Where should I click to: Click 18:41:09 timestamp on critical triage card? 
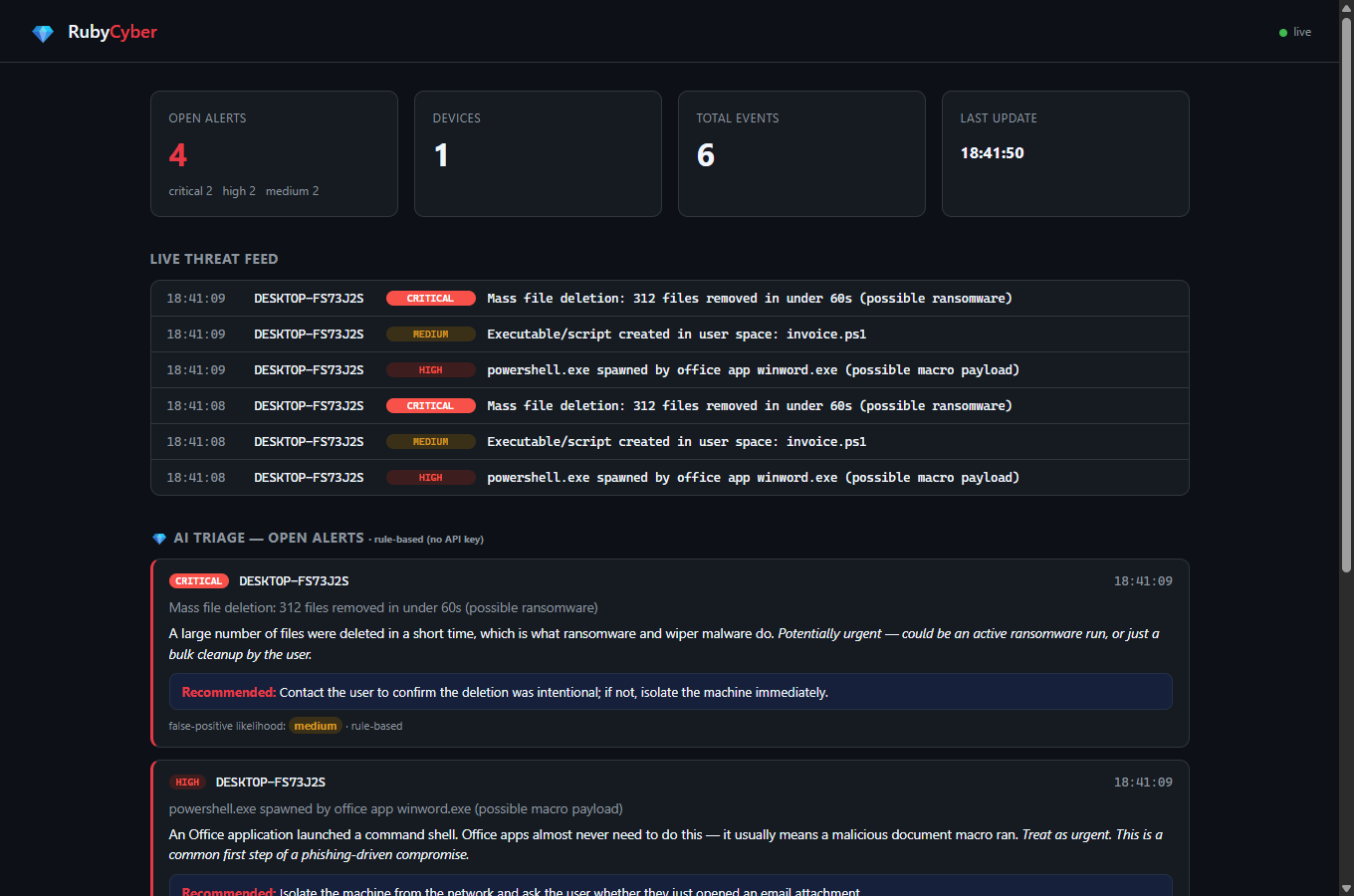tap(1143, 581)
